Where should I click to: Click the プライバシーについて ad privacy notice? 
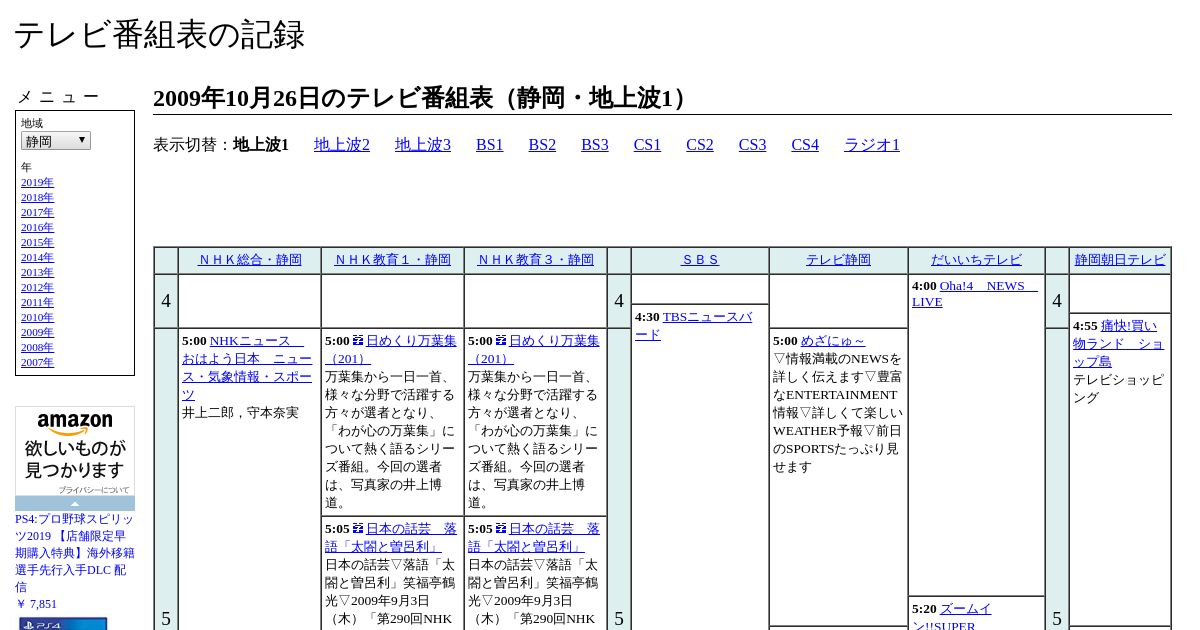pyautogui.click(x=94, y=490)
